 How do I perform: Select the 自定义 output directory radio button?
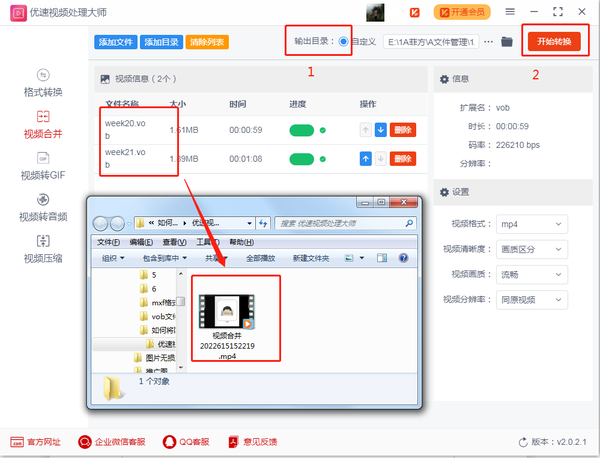click(x=343, y=41)
